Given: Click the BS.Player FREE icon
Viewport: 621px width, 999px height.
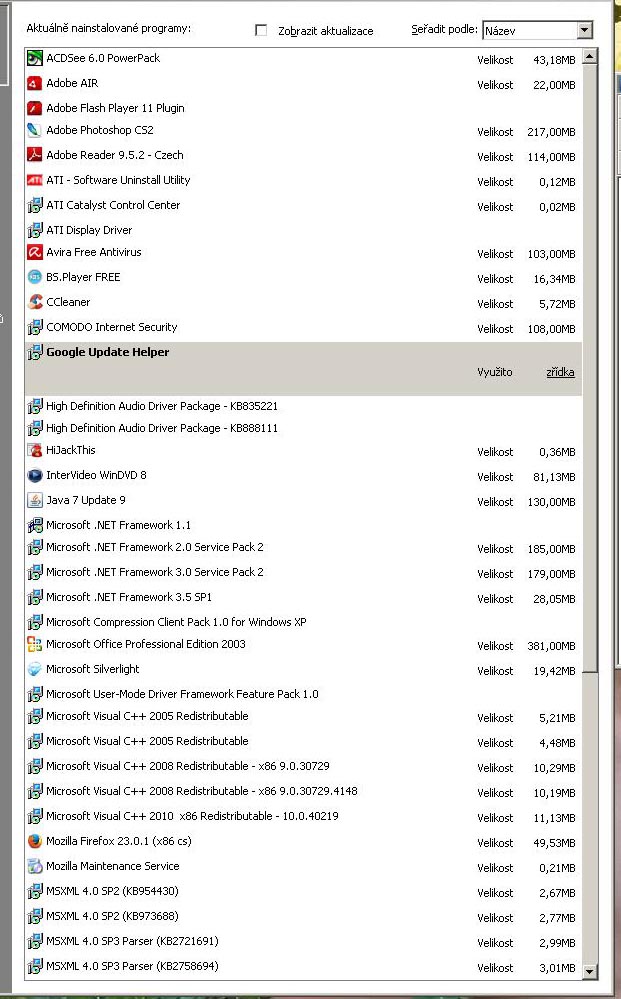Looking at the screenshot, I should tap(34, 277).
